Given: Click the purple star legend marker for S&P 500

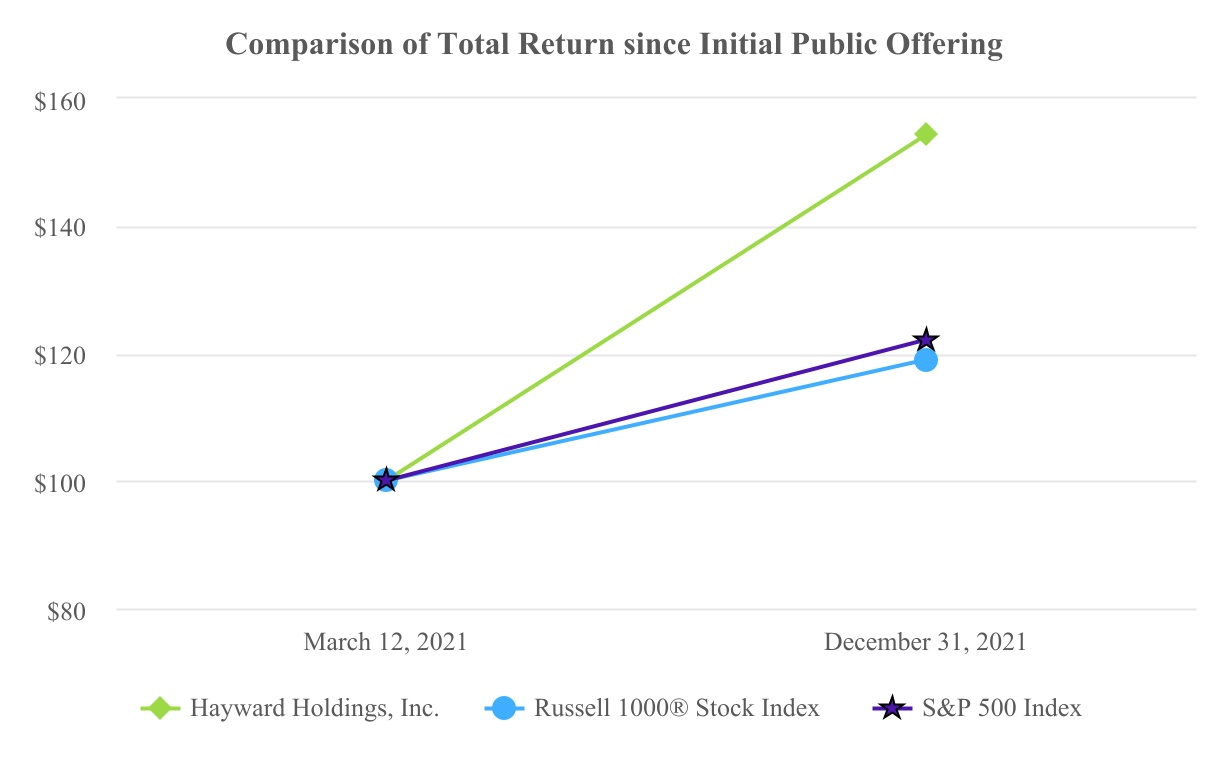Looking at the screenshot, I should click(x=892, y=708).
